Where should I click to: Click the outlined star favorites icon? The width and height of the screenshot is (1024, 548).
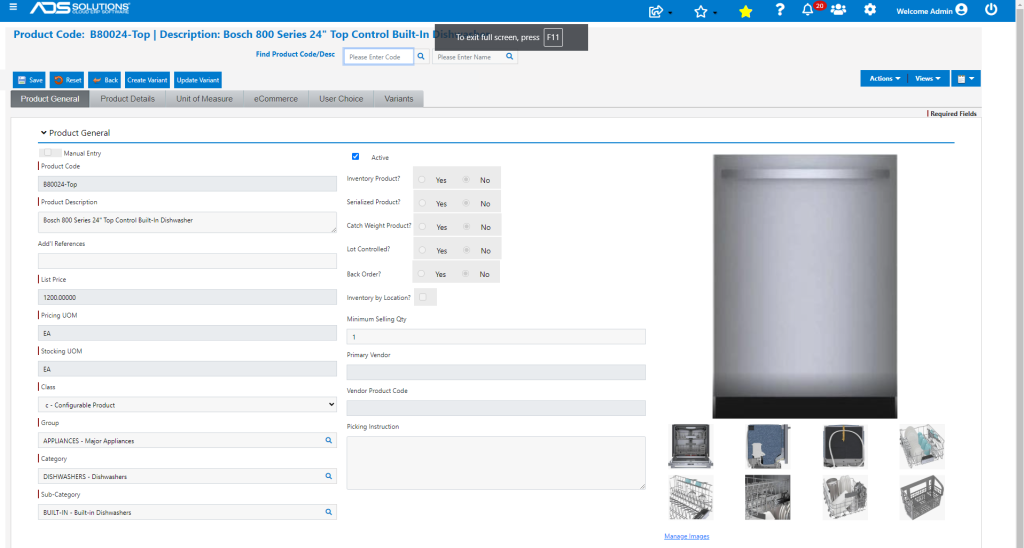click(701, 11)
